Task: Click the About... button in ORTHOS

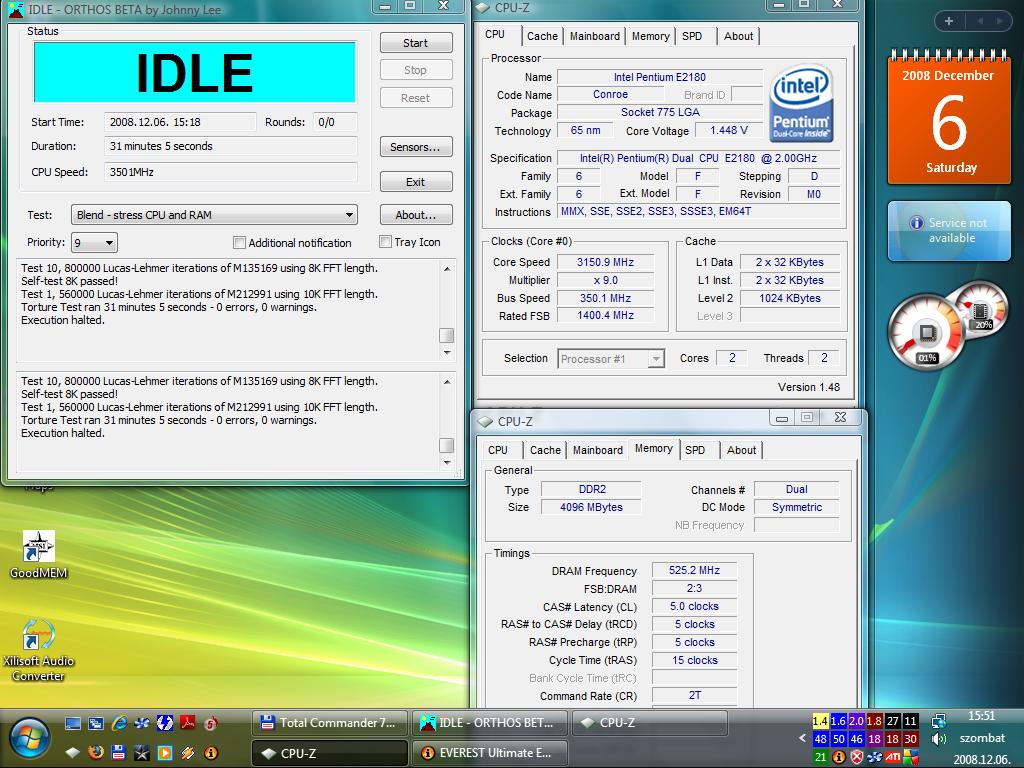Action: 416,215
